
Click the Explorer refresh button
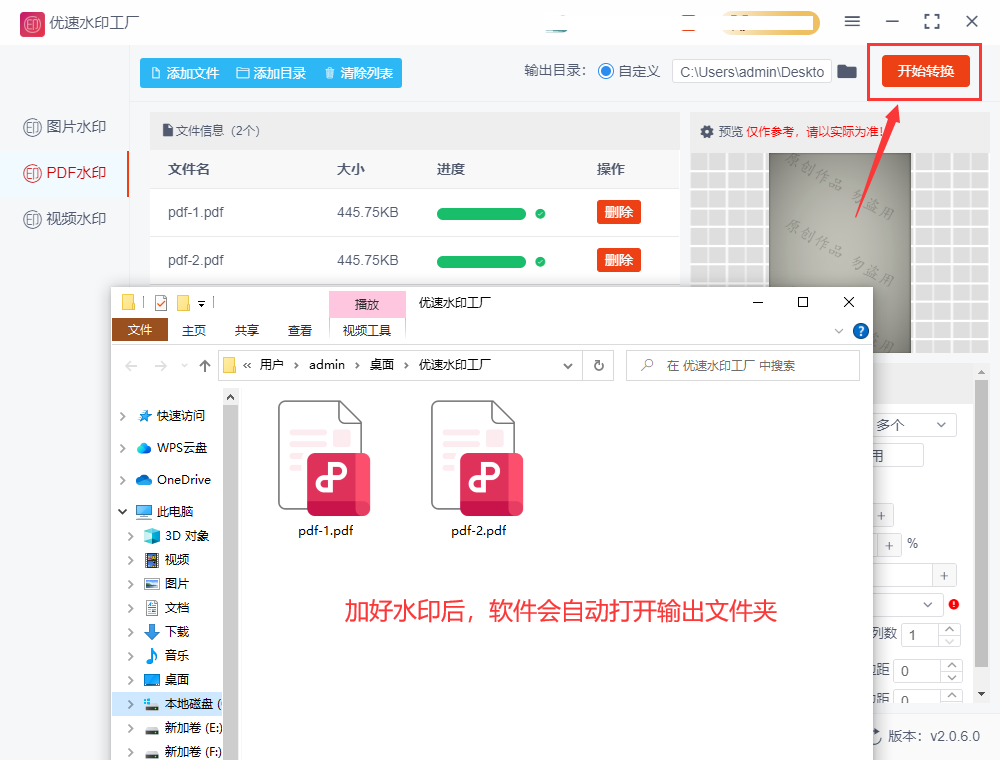click(599, 366)
